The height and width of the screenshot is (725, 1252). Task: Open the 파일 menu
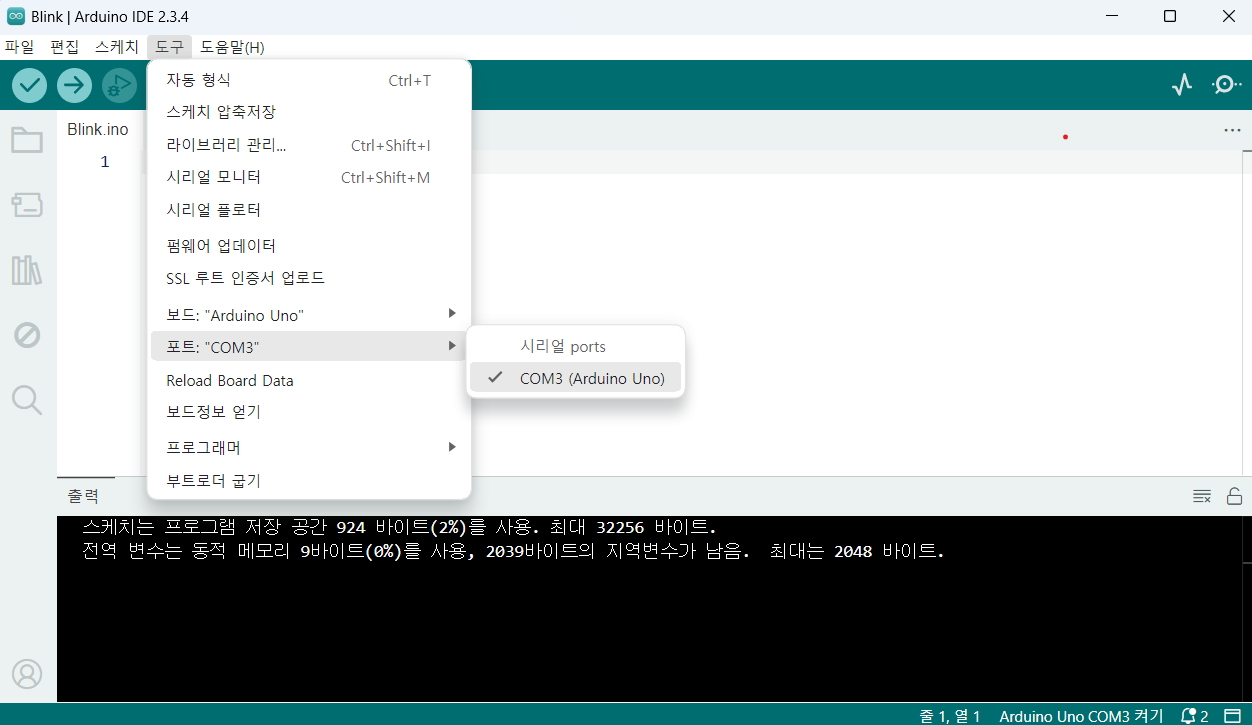(19, 47)
